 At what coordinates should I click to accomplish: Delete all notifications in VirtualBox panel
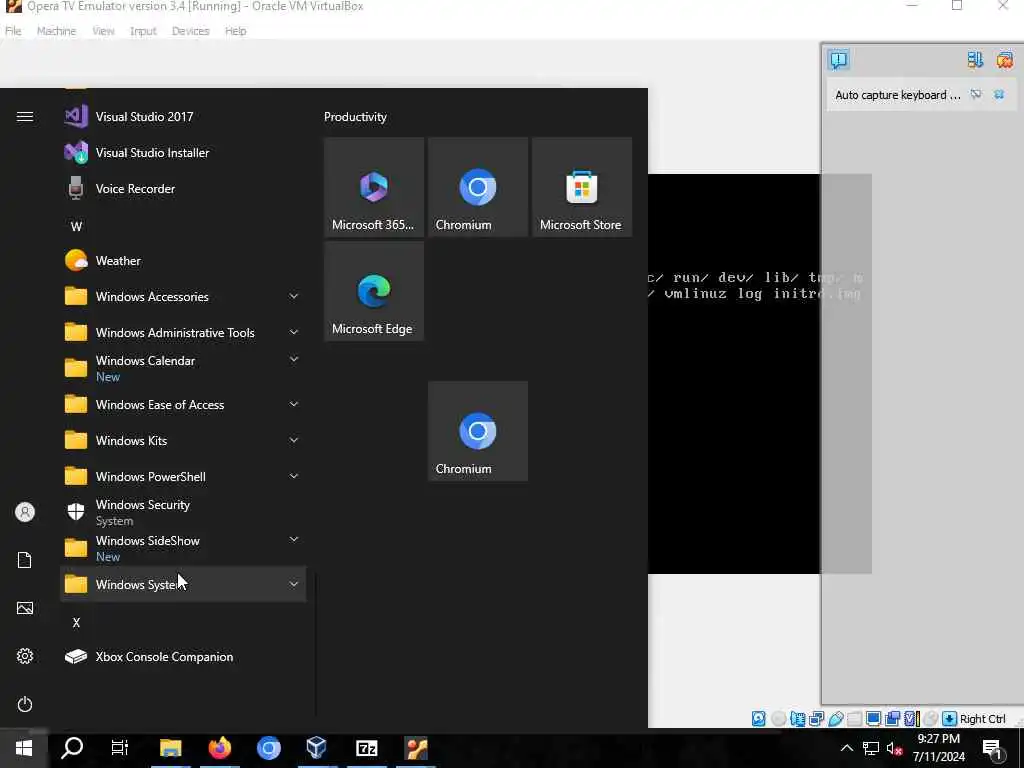[1004, 60]
